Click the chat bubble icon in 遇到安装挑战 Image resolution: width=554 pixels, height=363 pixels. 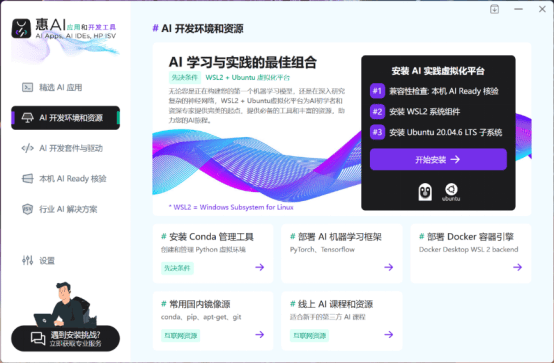tap(38, 339)
